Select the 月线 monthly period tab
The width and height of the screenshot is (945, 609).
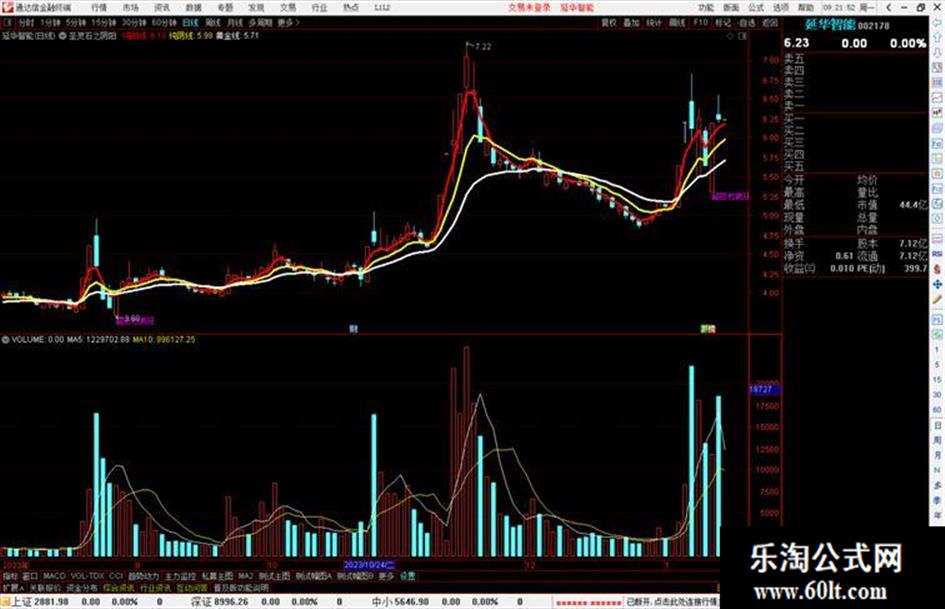234,22
